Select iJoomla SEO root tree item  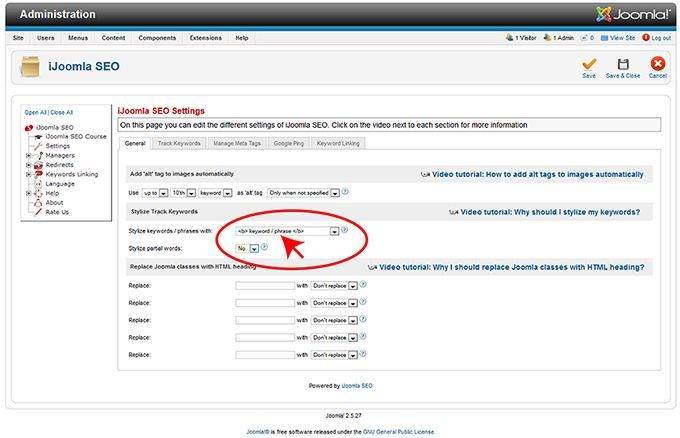55,127
